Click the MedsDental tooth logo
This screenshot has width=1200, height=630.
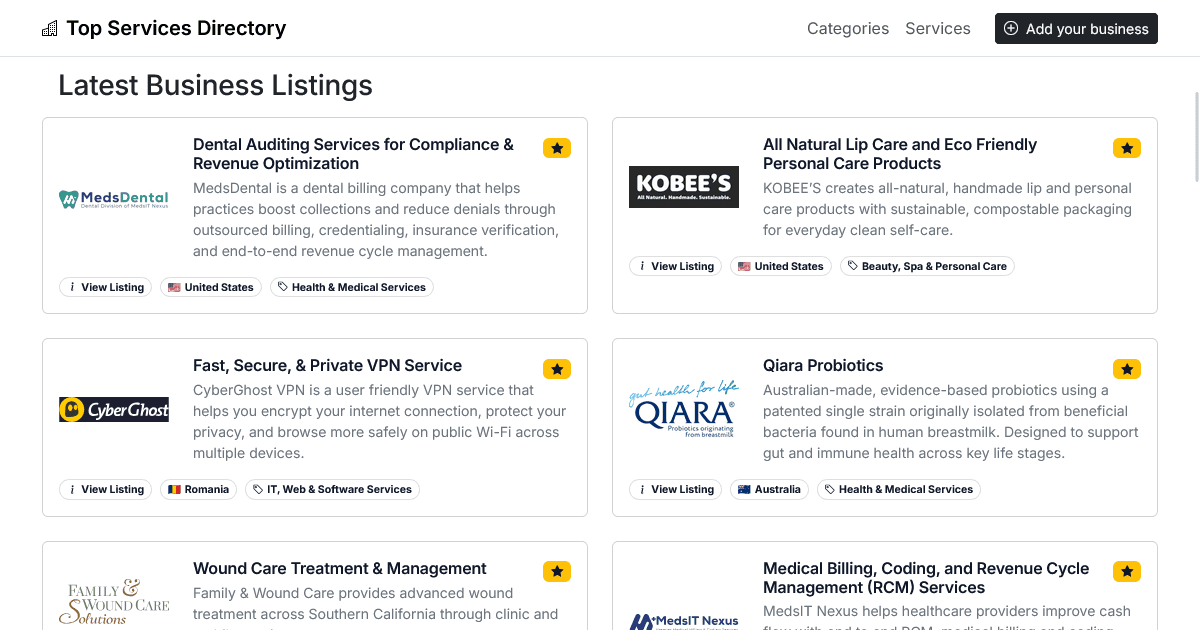pyautogui.click(x=113, y=199)
